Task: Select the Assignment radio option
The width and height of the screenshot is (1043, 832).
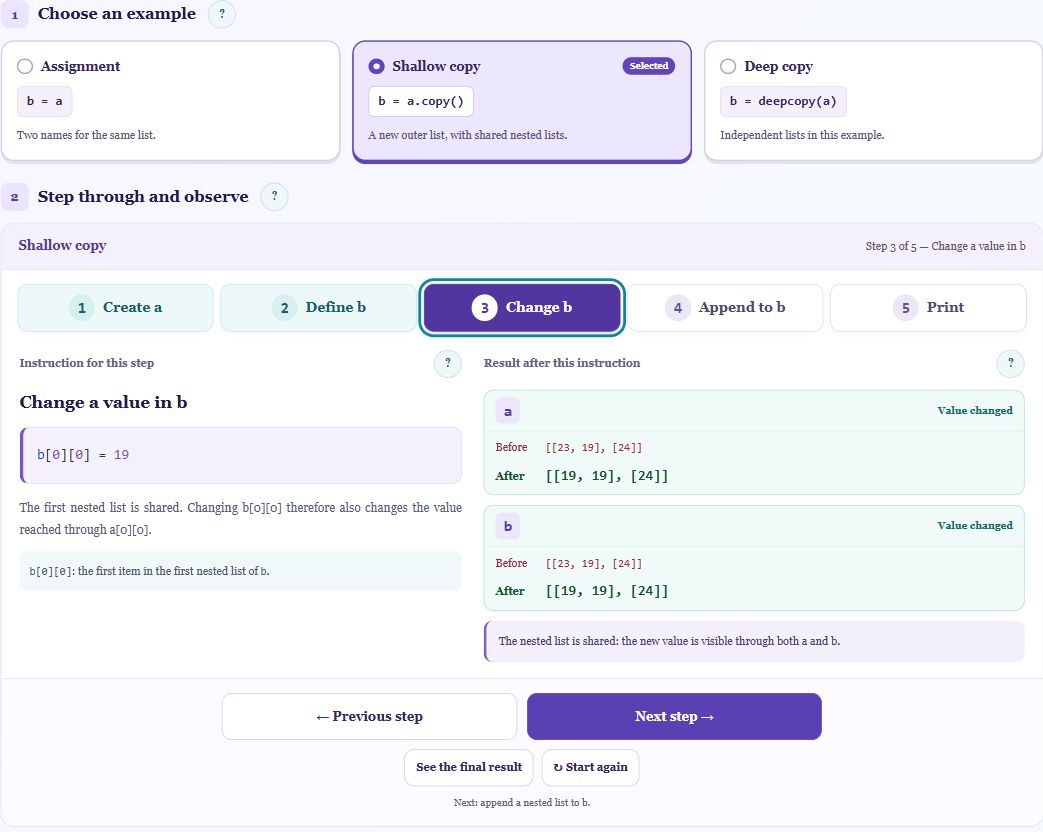Action: pos(25,67)
